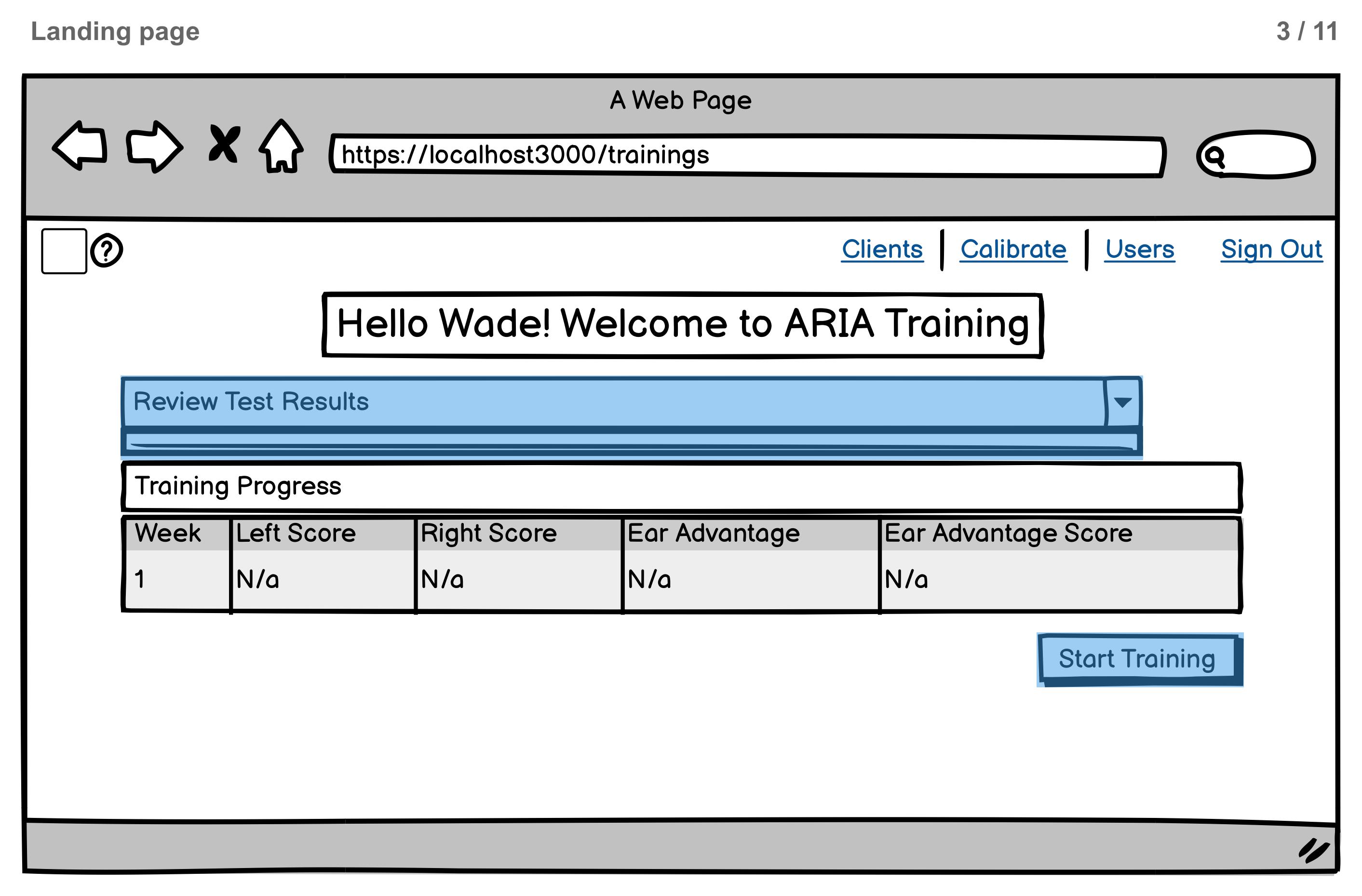Click the magnifier in the search box
This screenshot has height=896, width=1362.
pos(1214,156)
